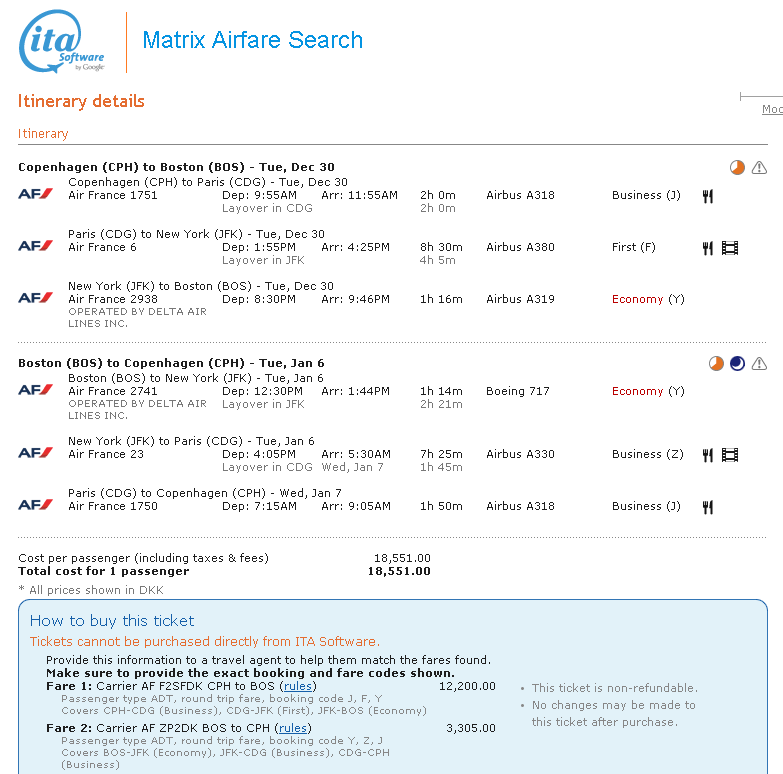This screenshot has height=774, width=783.
Task: Click film entertainment icon on Air France 23
Action: pyautogui.click(x=730, y=455)
